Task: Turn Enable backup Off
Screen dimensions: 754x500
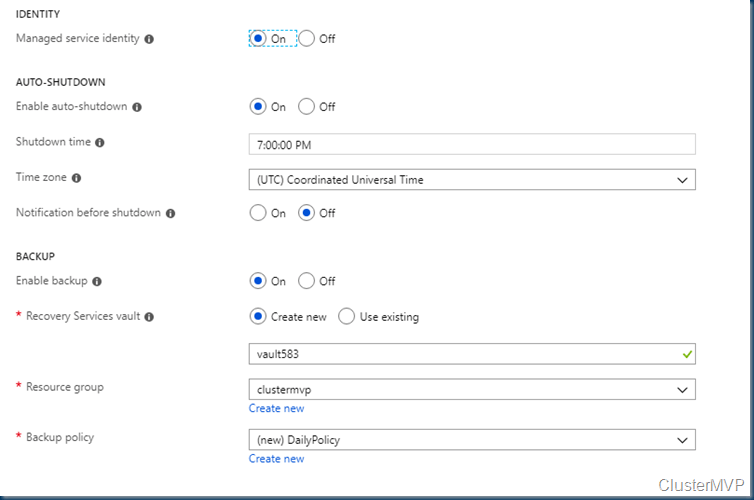Action: (307, 281)
